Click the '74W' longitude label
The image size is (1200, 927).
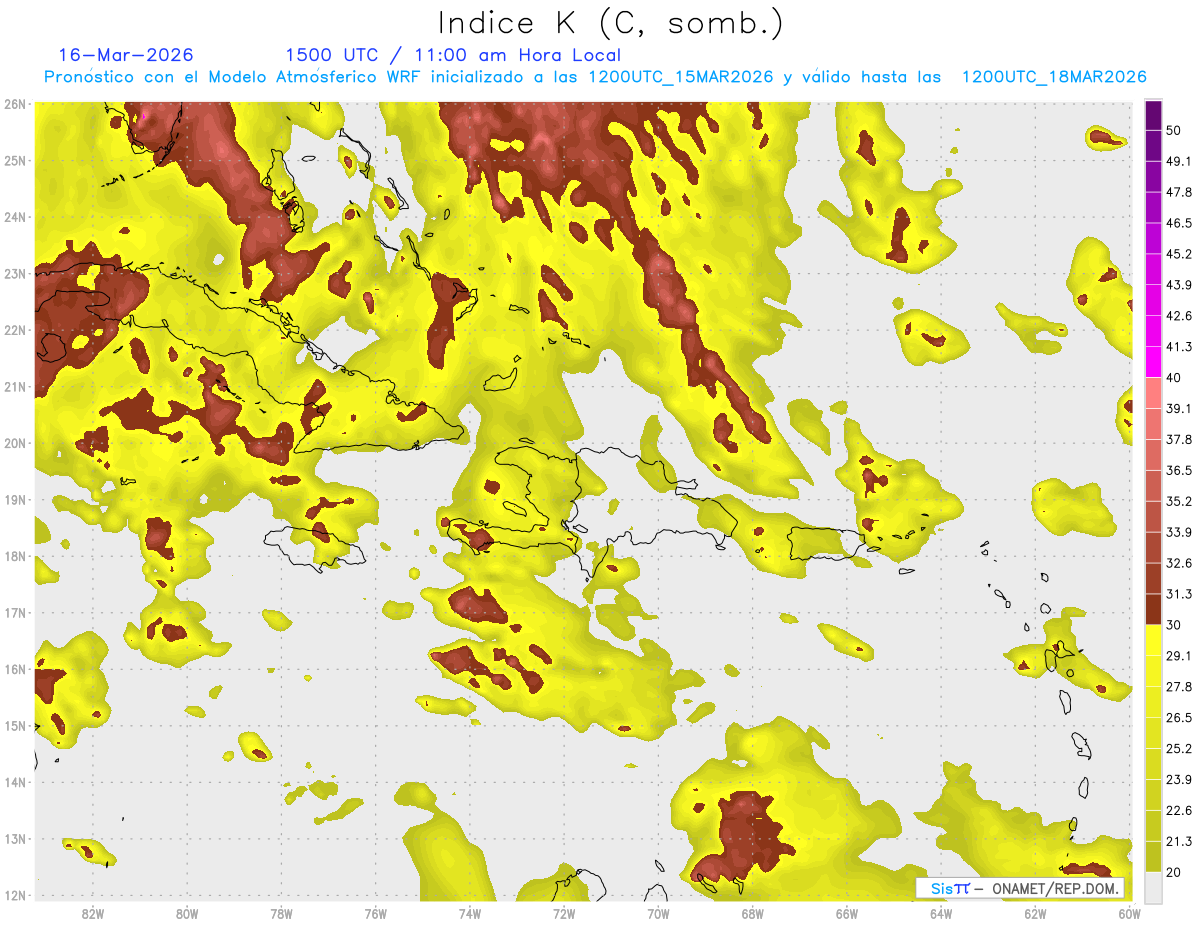[470, 914]
